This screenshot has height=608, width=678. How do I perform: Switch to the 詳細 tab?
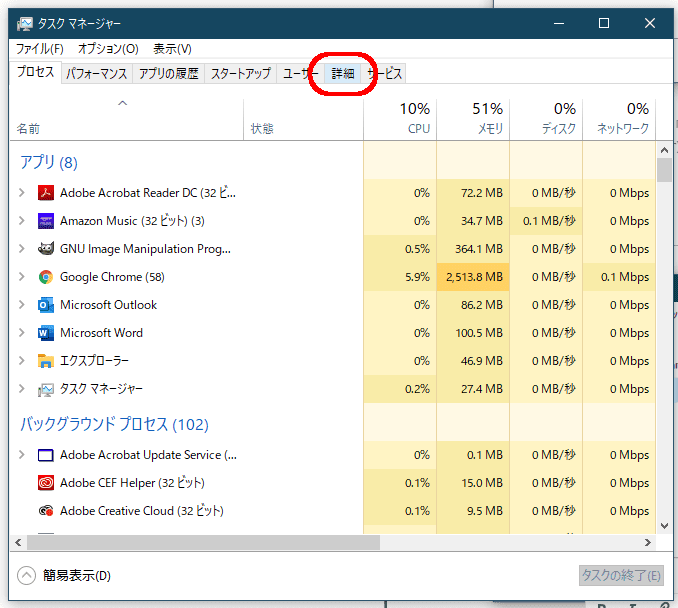click(343, 74)
